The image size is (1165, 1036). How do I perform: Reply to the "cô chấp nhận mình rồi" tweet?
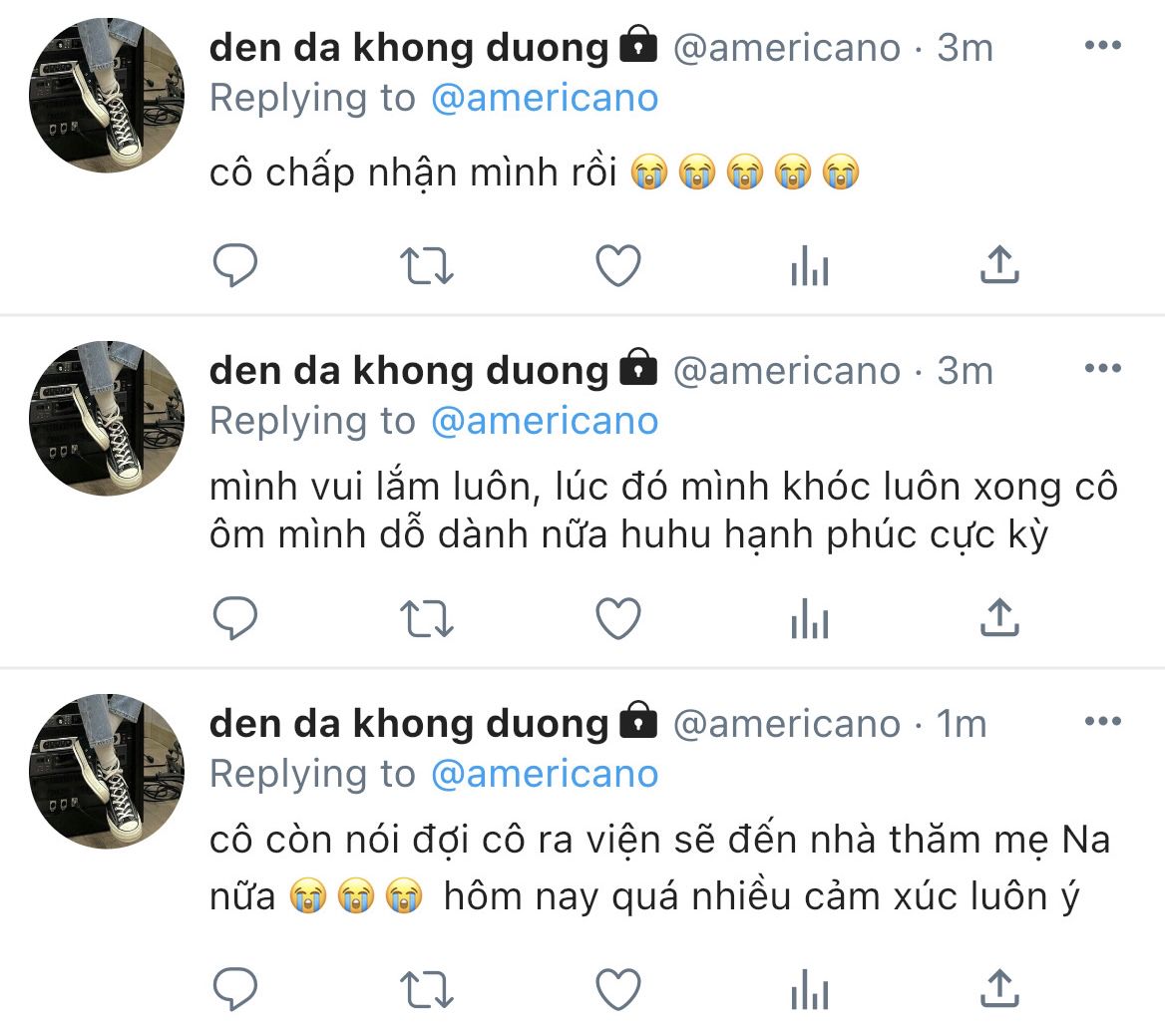(236, 266)
